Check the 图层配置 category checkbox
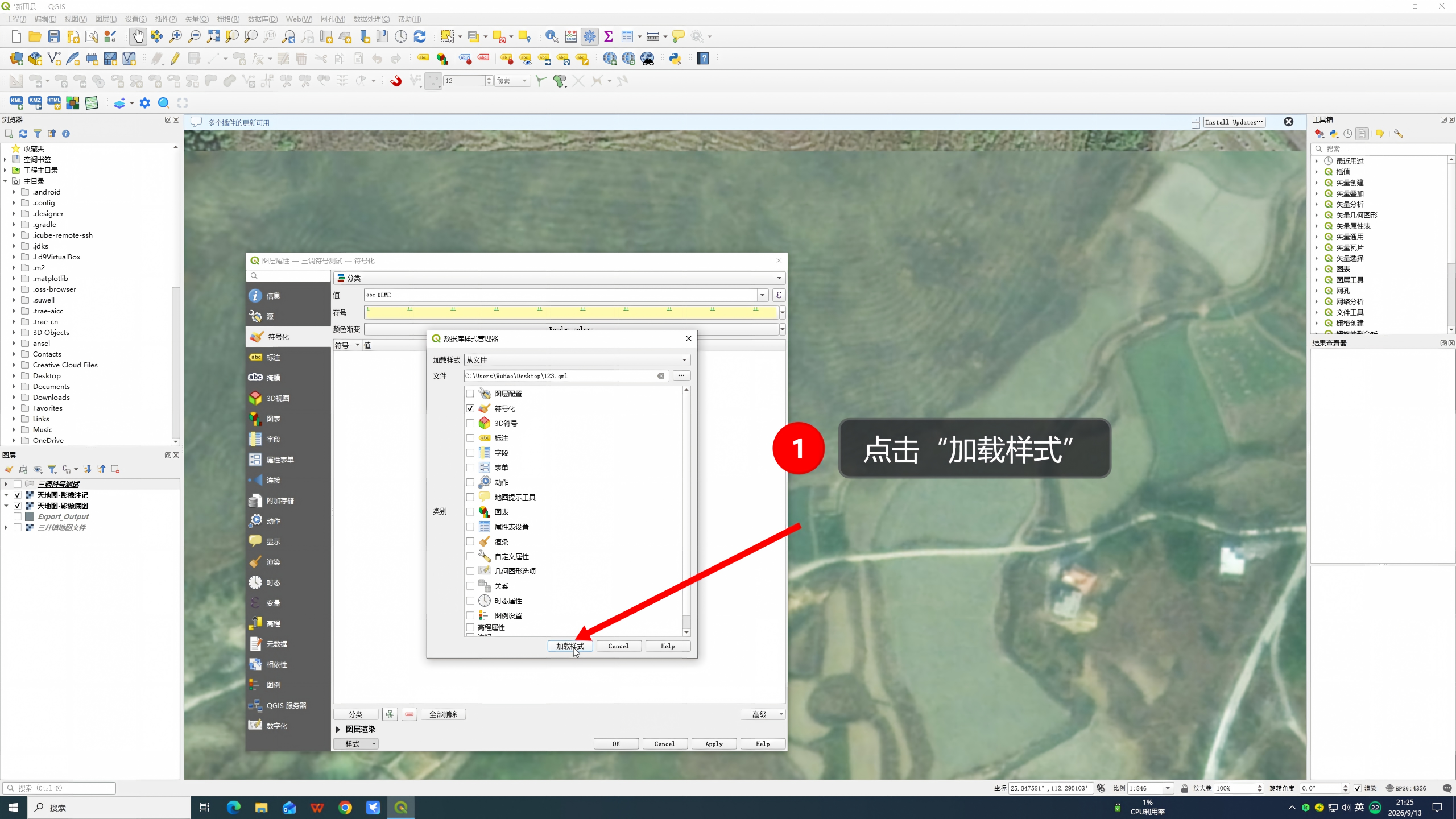 pyautogui.click(x=470, y=394)
